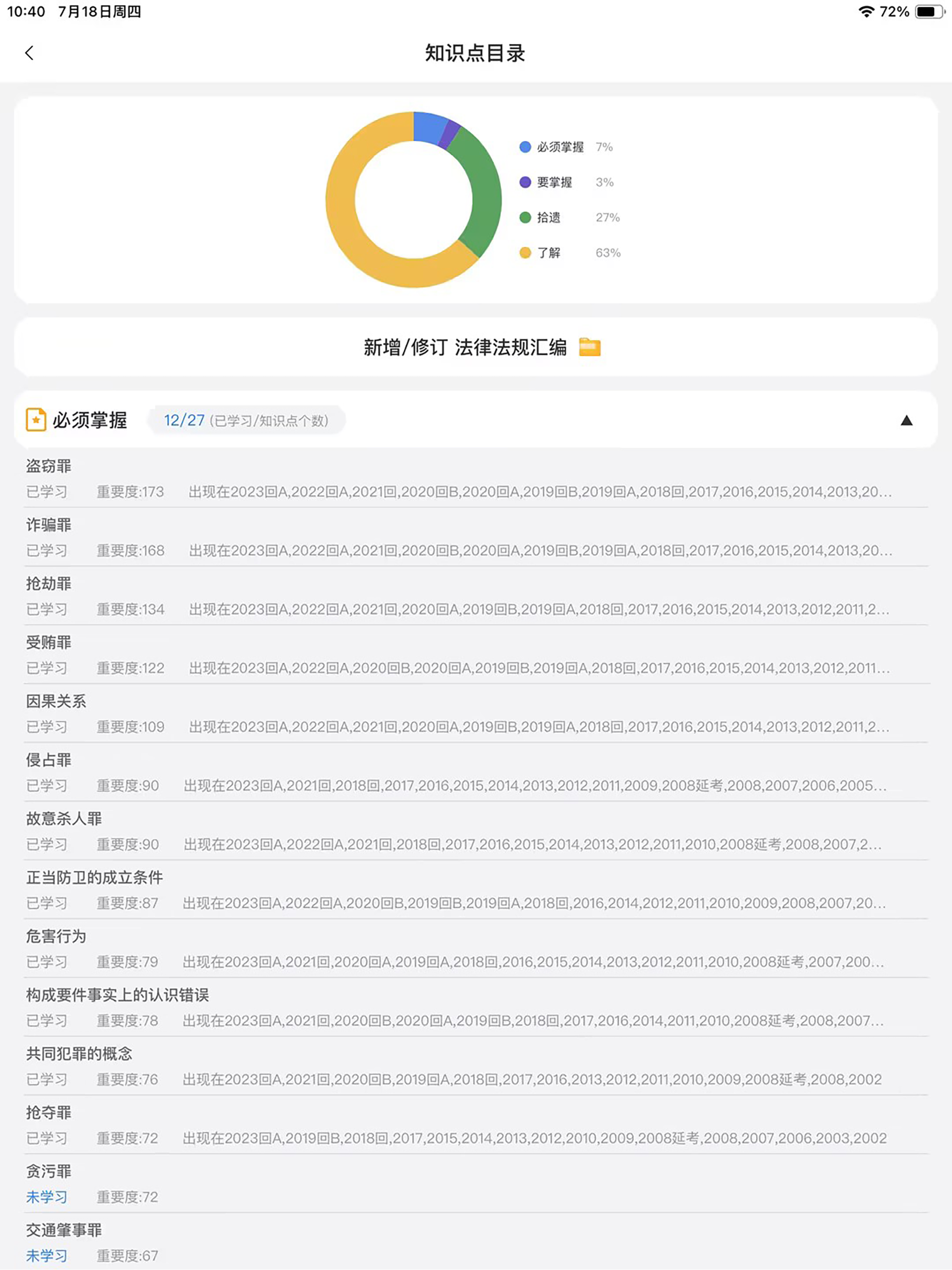The width and height of the screenshot is (952, 1270).
Task: Click the 12/27 progress badge
Action: 246,420
